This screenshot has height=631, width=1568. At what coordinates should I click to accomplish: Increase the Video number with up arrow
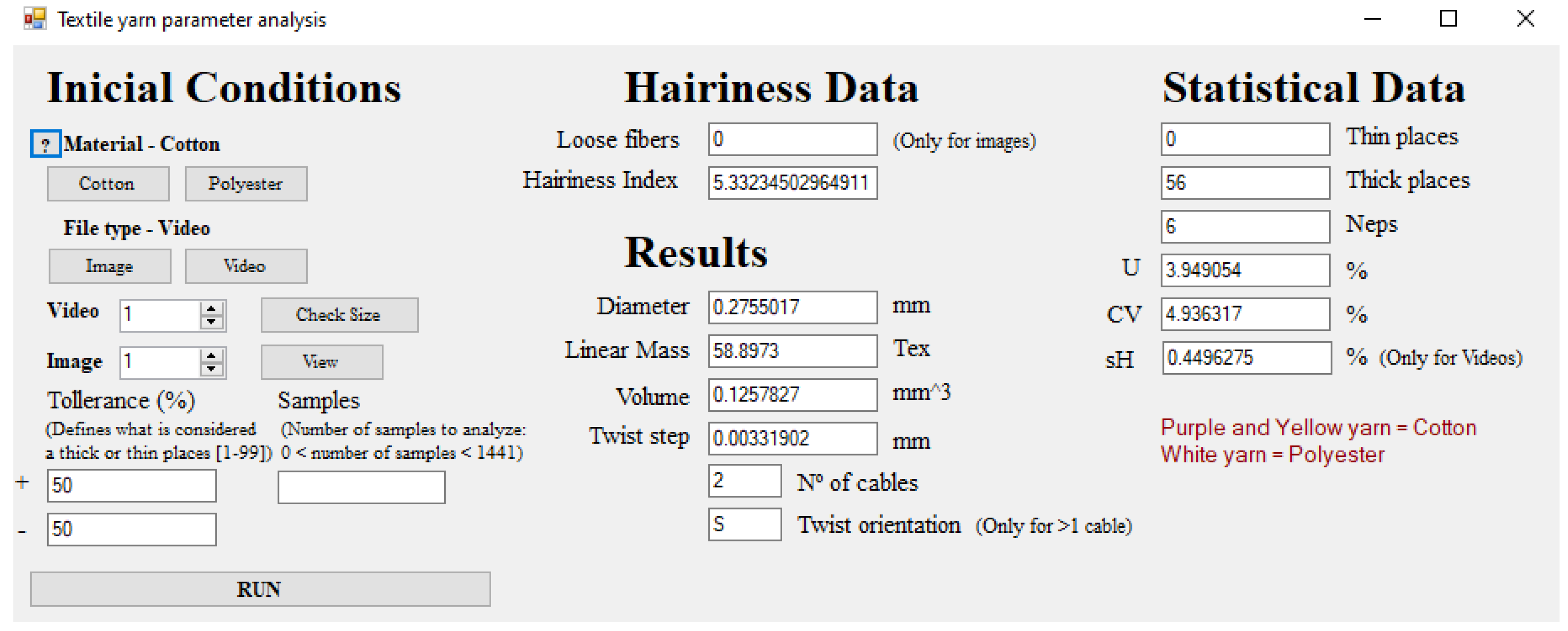210,309
